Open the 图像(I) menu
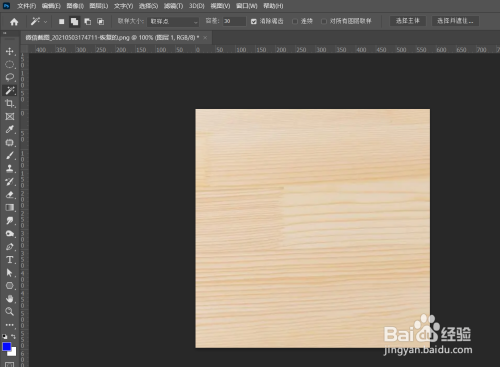Image resolution: width=500 pixels, height=367 pixels. point(75,6)
